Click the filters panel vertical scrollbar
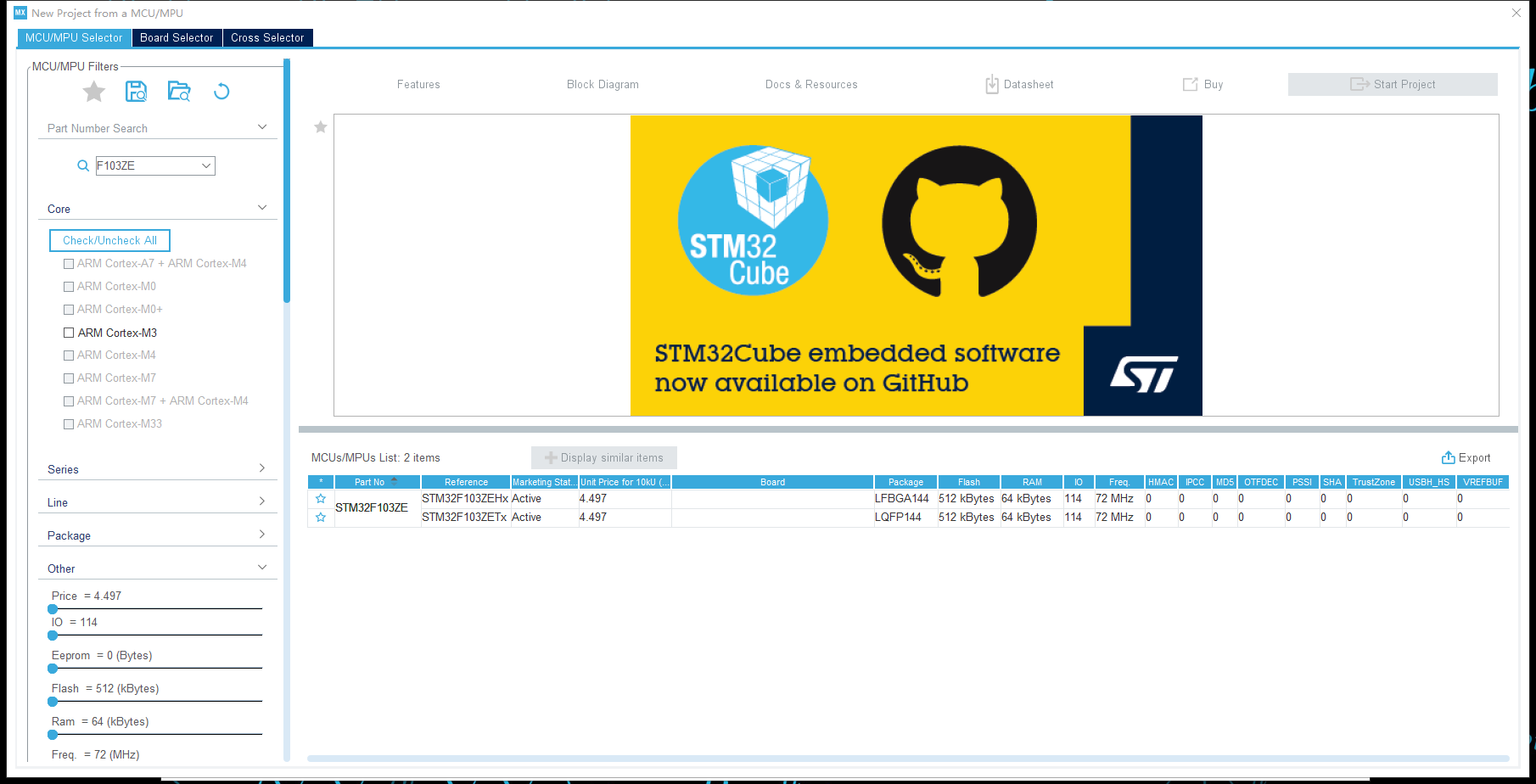This screenshot has width=1536, height=784. point(287,181)
